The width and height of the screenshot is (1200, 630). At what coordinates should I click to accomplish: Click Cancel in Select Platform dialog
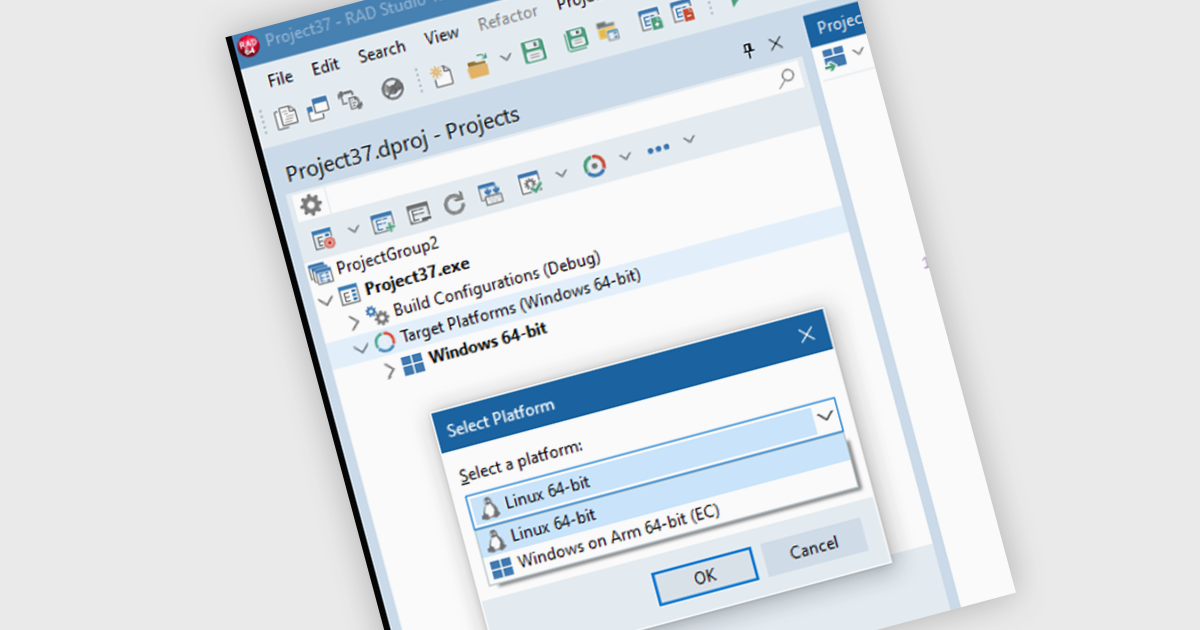coord(814,547)
